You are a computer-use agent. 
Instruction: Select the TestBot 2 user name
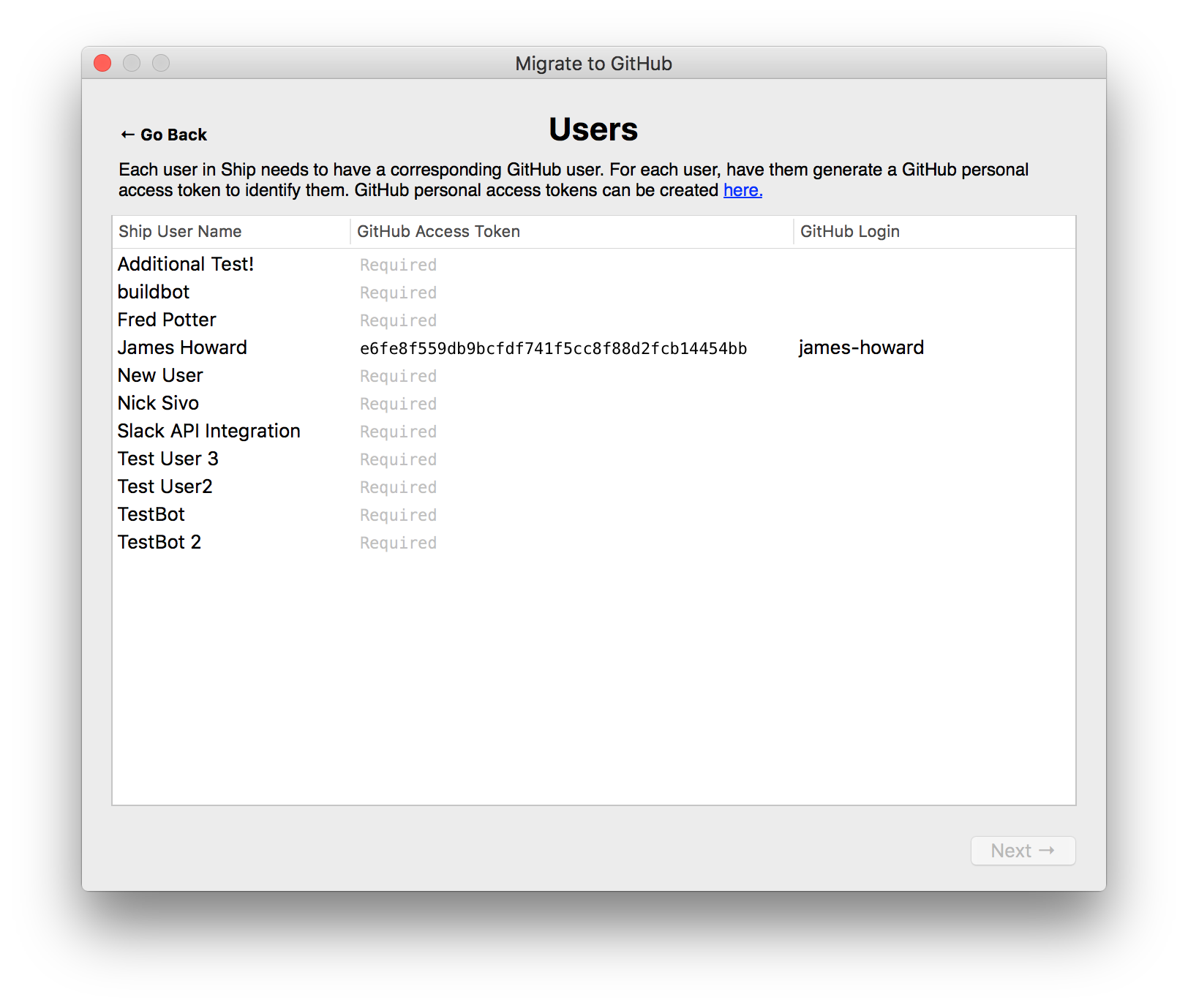click(159, 542)
